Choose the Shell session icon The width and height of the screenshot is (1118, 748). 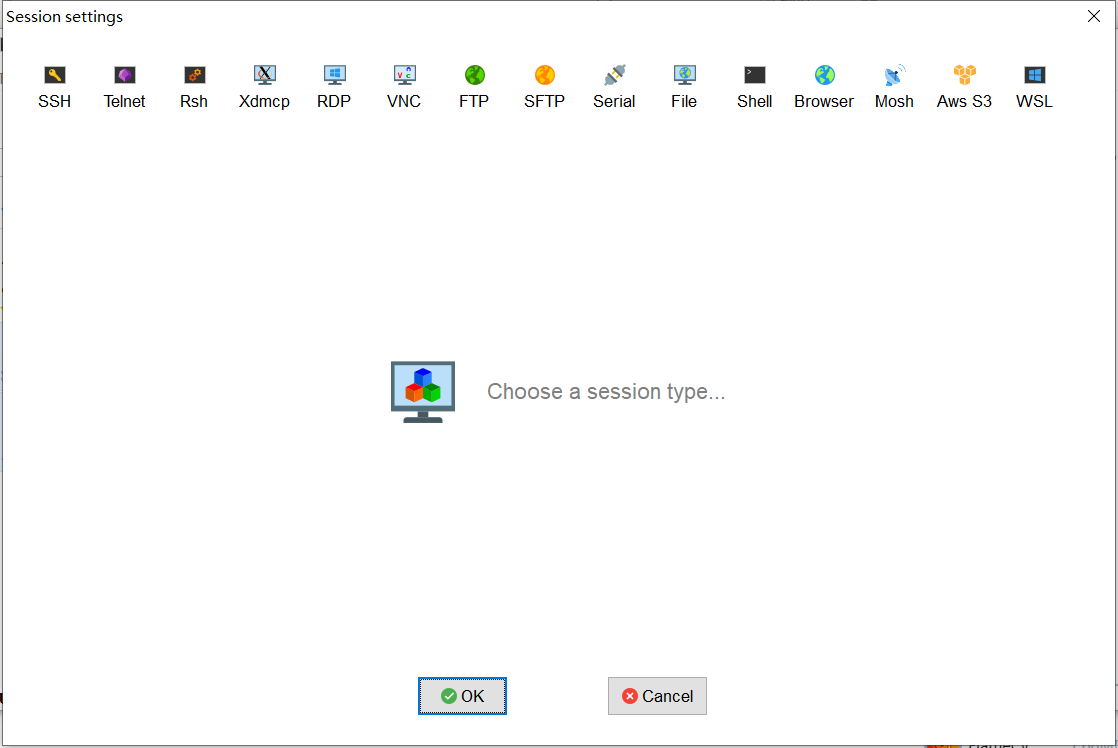[754, 87]
